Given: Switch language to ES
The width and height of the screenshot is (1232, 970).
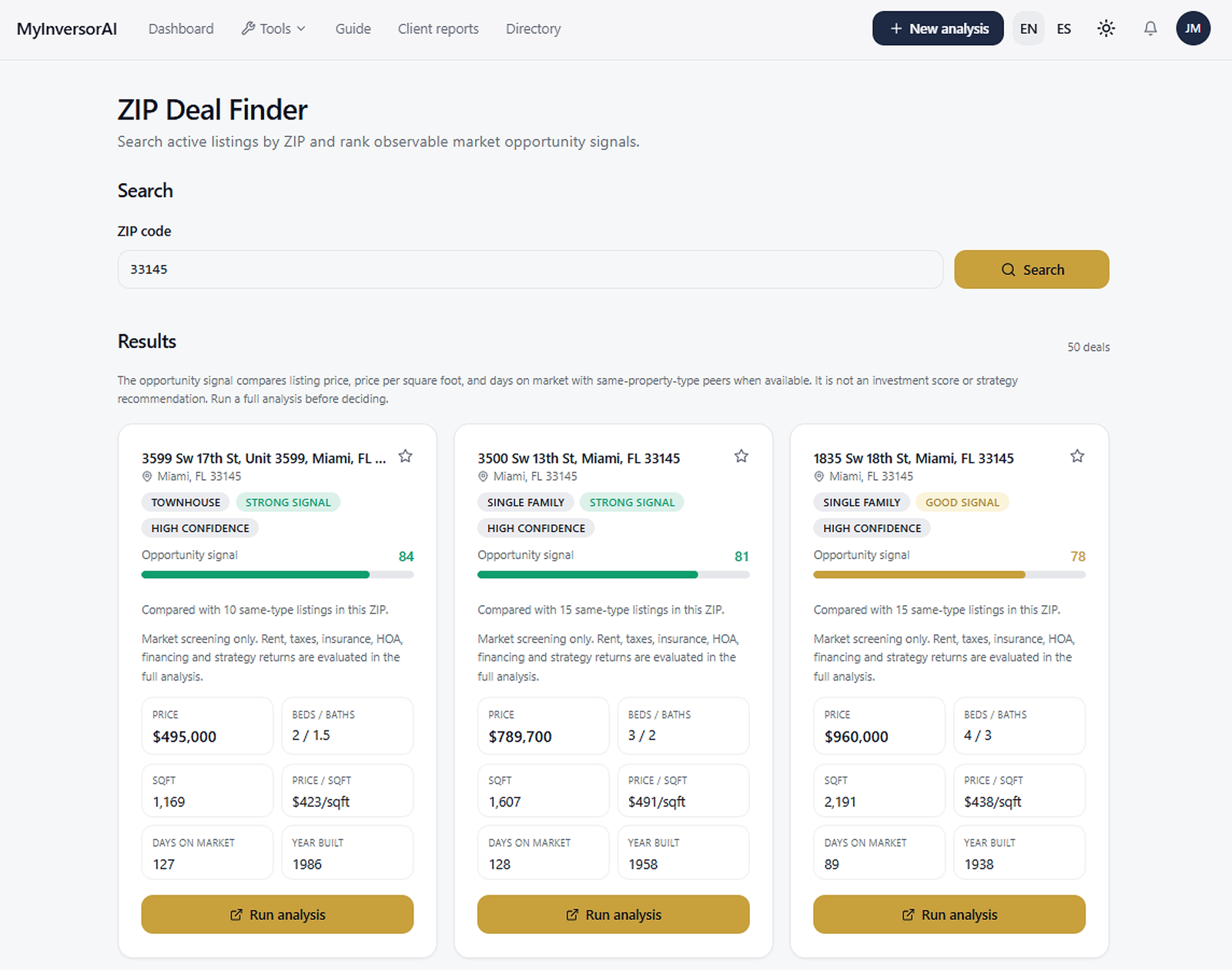Looking at the screenshot, I should [1063, 28].
